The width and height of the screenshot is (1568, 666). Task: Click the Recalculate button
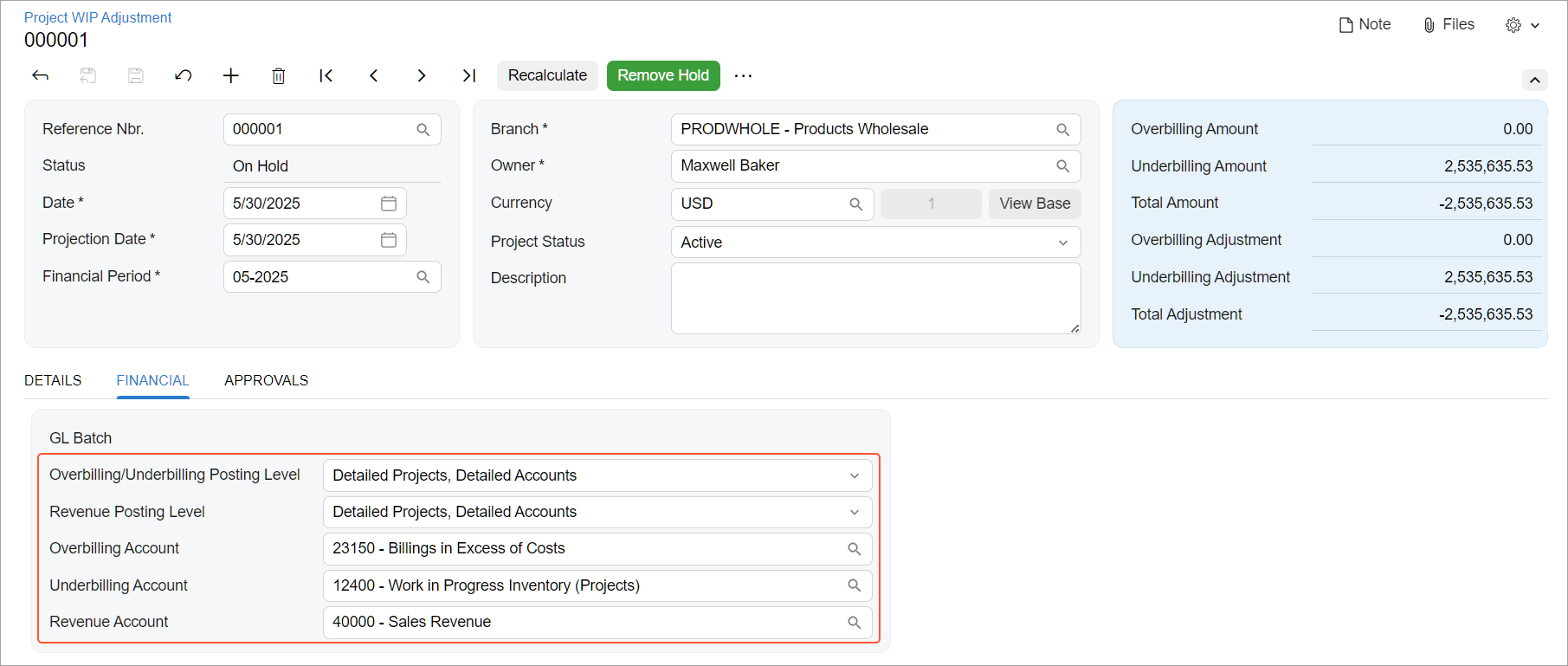tap(547, 75)
